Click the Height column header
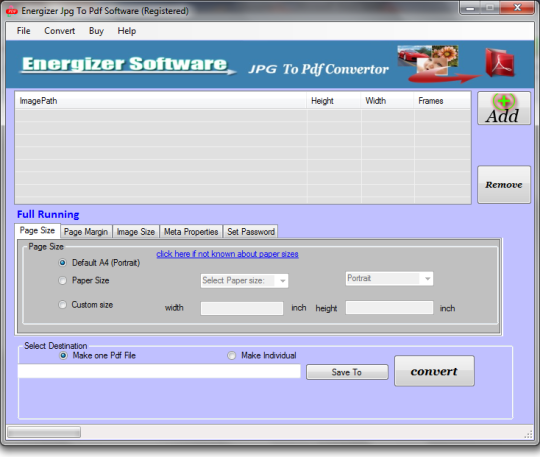Viewport: 540px width, 457px height. (334, 101)
